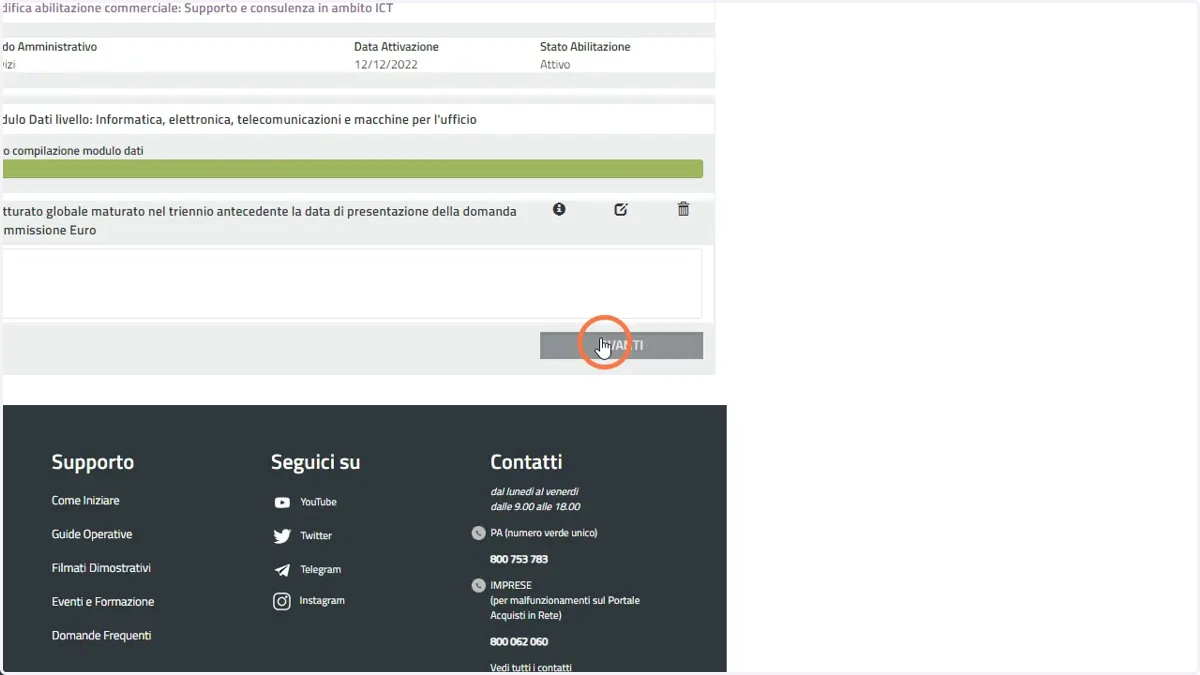Open the Filmati Dimostrativi link

coord(101,568)
